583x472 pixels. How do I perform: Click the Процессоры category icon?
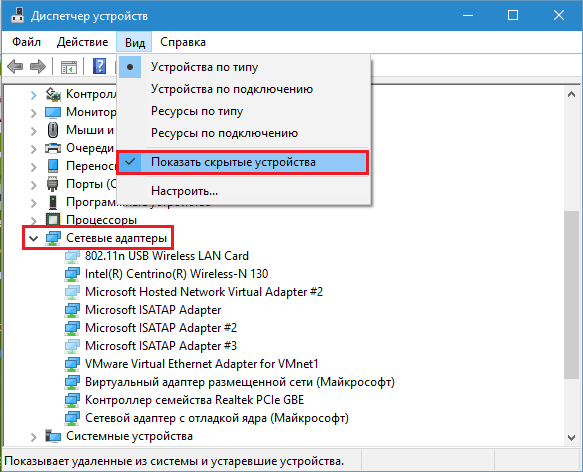(53, 219)
